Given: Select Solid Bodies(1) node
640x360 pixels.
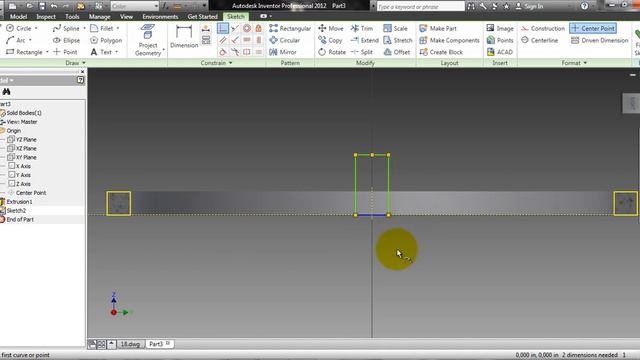Looking at the screenshot, I should [24, 113].
